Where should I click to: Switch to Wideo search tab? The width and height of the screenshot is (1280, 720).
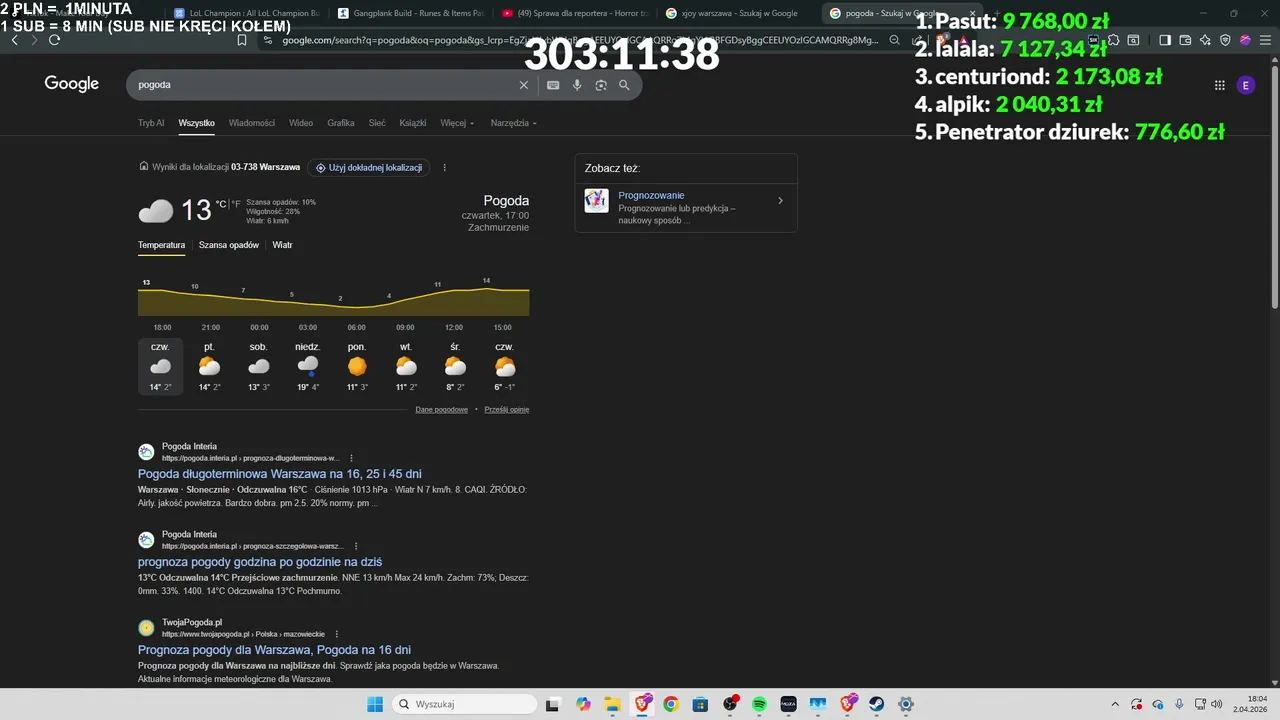[301, 123]
